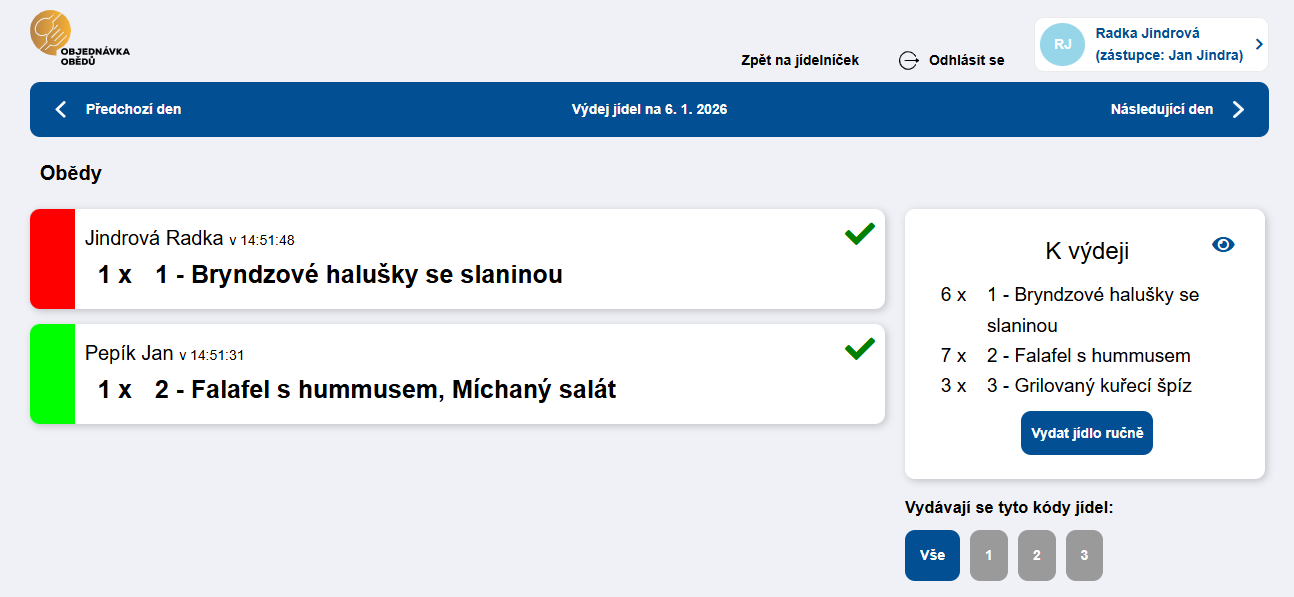Click green checkmark on Pepík Jan's order
The width and height of the screenshot is (1294, 597).
click(x=859, y=349)
